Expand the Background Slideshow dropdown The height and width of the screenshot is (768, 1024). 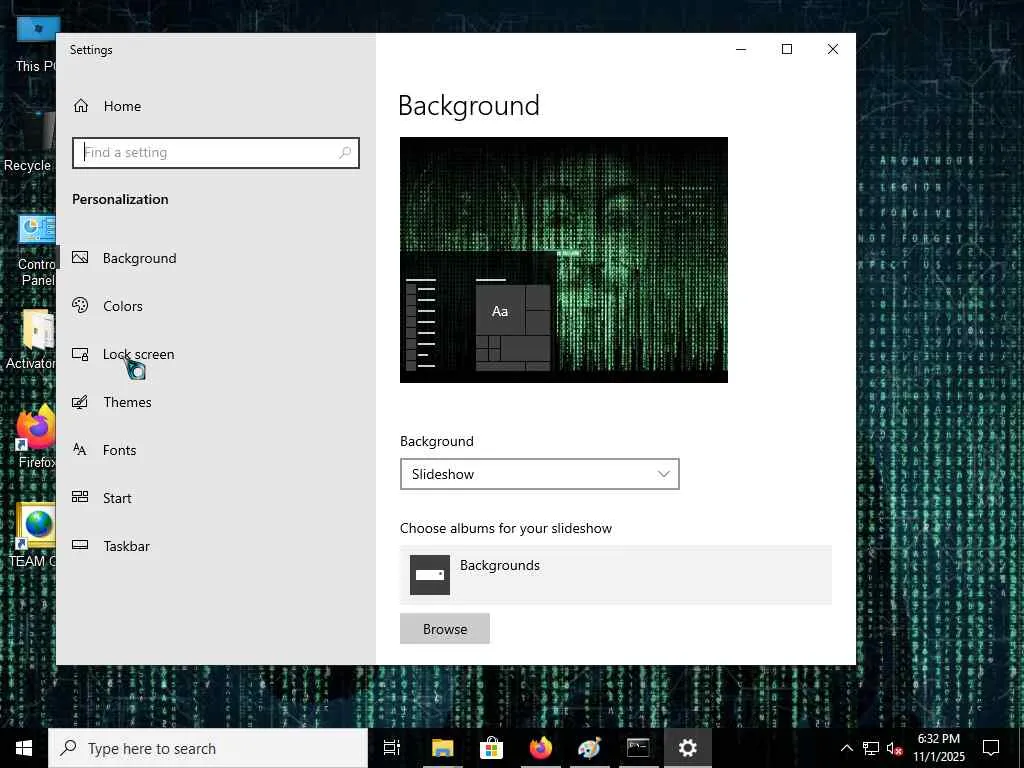[x=539, y=474]
